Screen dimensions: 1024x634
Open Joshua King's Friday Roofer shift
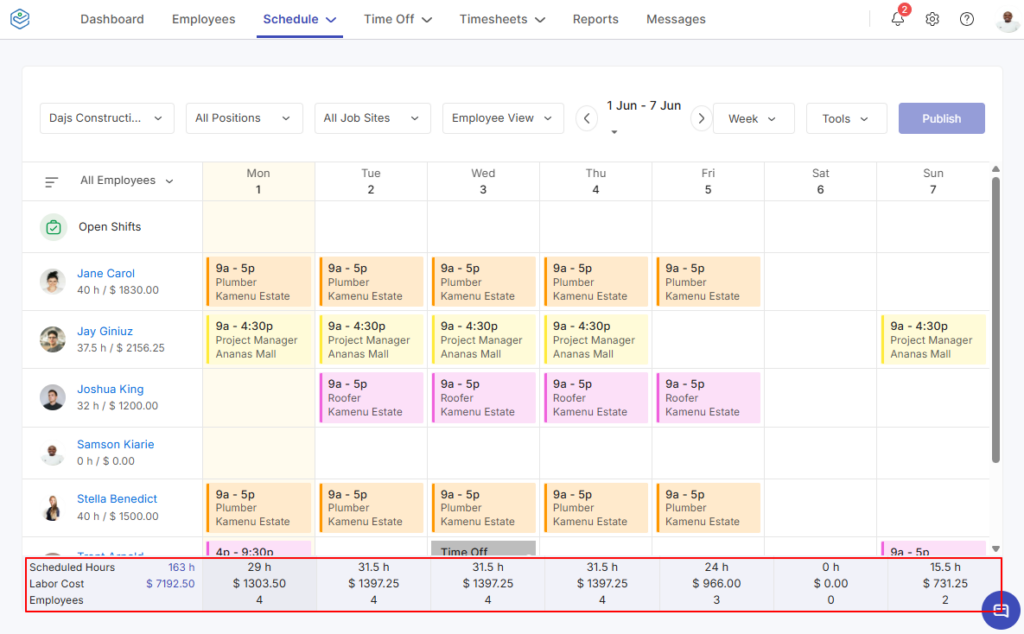(x=708, y=398)
